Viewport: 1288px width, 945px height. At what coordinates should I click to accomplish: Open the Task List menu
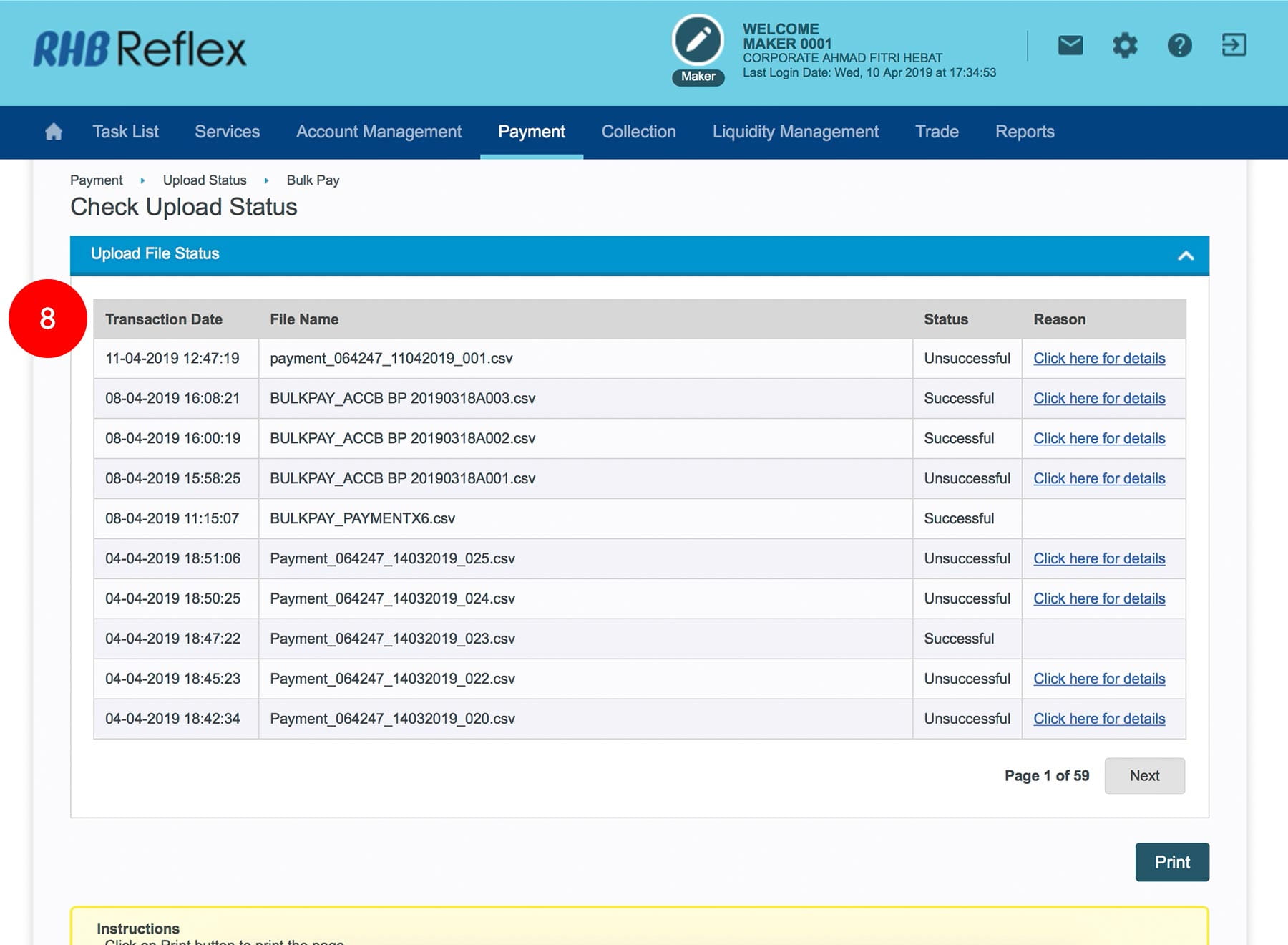tap(125, 132)
